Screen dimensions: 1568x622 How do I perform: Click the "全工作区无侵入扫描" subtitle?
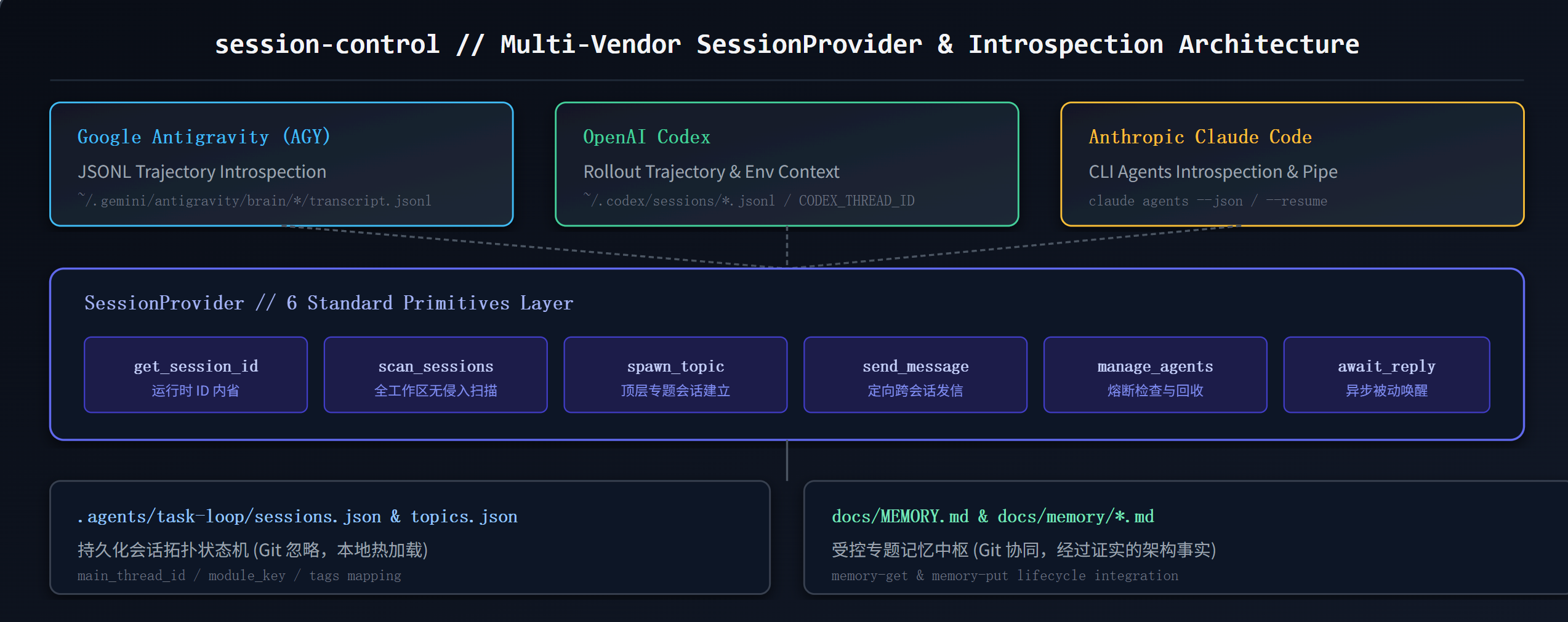click(436, 391)
